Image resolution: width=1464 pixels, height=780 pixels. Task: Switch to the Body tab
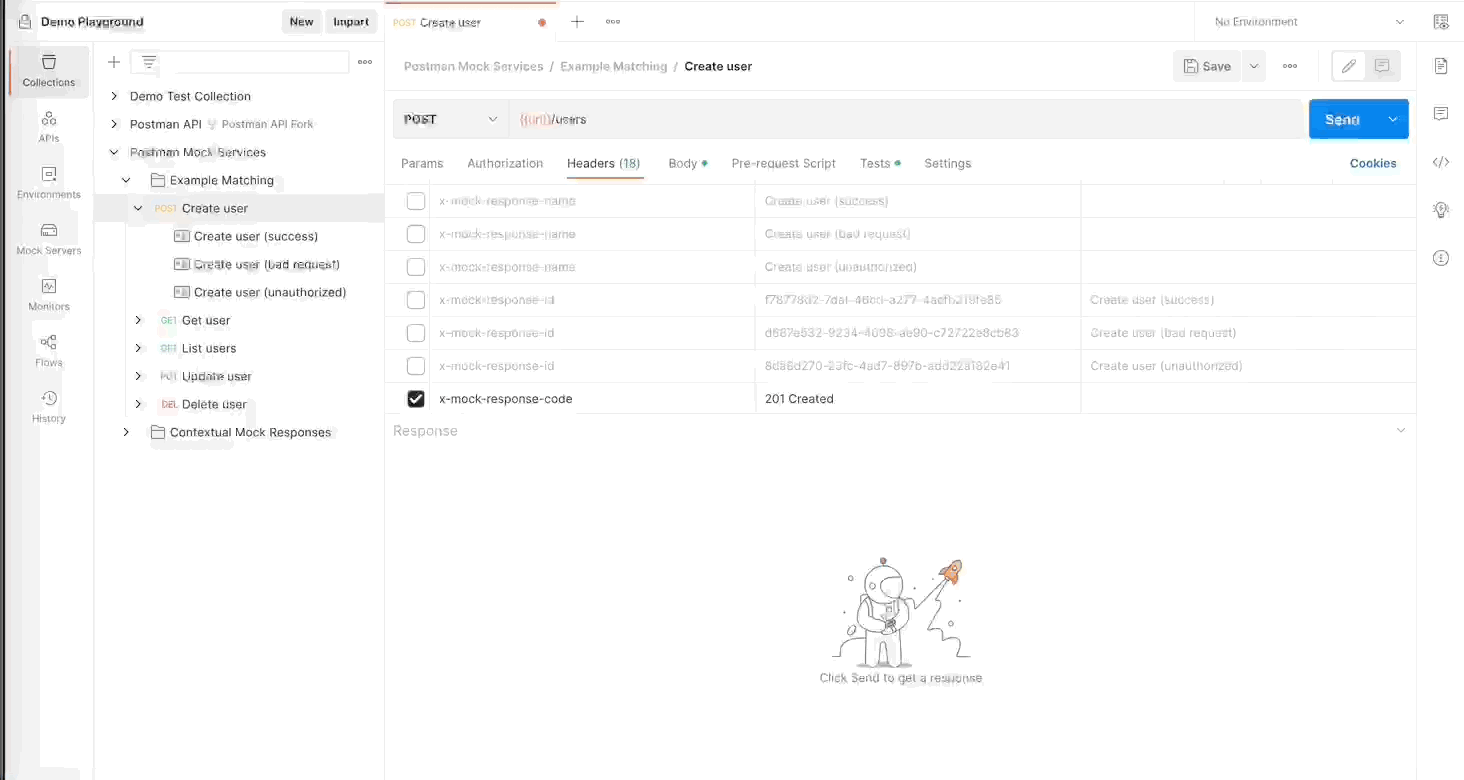point(683,163)
